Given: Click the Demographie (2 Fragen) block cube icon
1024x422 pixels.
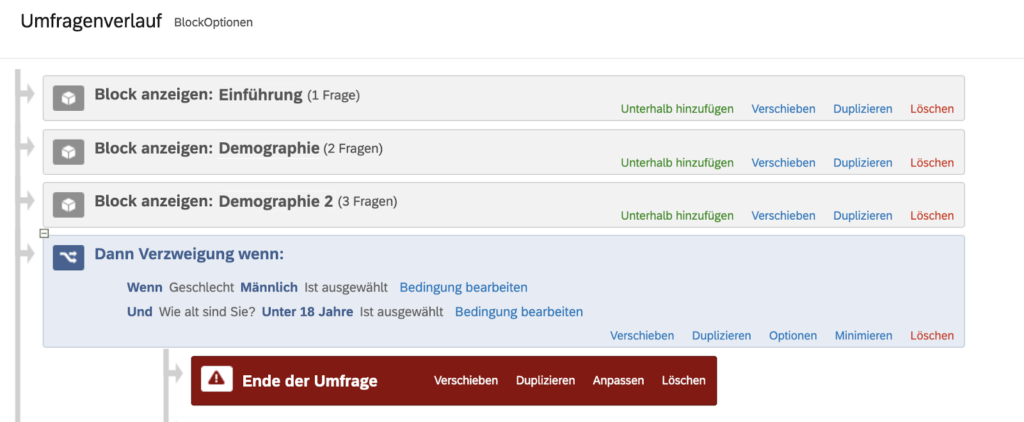Looking at the screenshot, I should coord(69,152).
